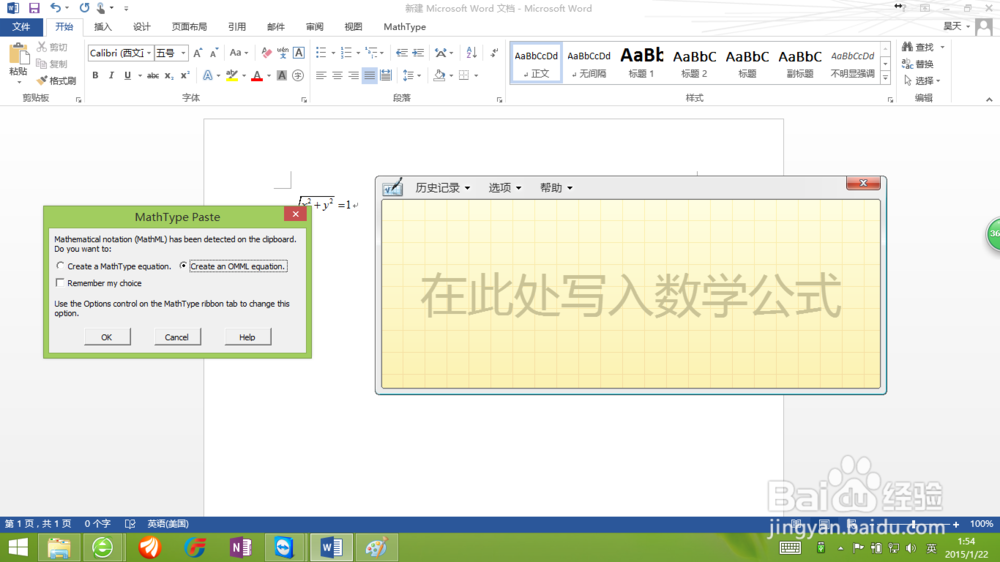Click the Format Painter button
The width and height of the screenshot is (1000, 562).
(56, 80)
